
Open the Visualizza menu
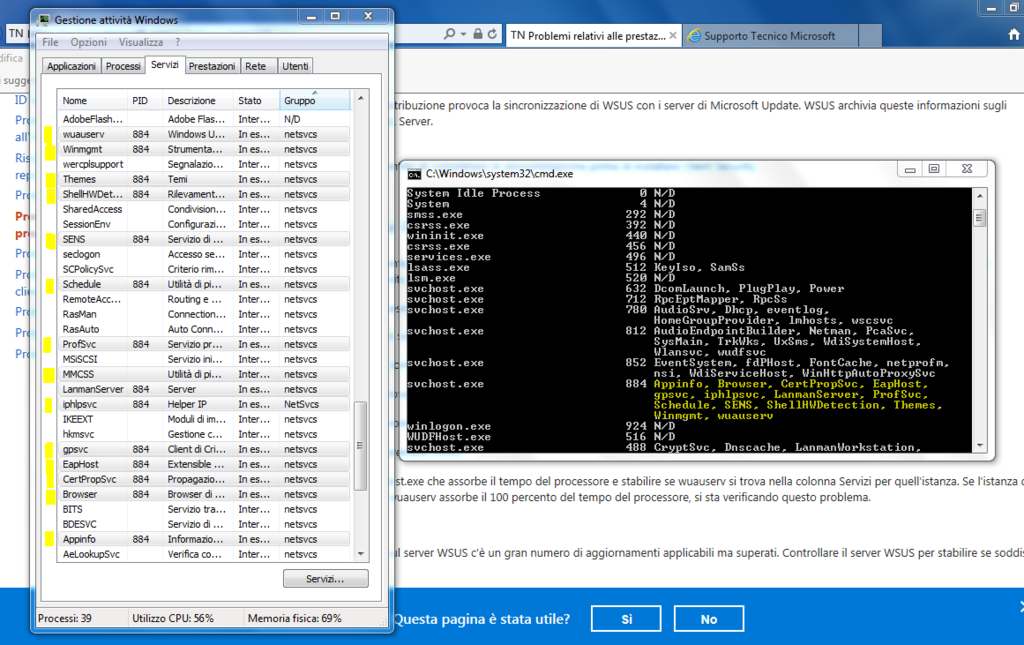point(141,42)
